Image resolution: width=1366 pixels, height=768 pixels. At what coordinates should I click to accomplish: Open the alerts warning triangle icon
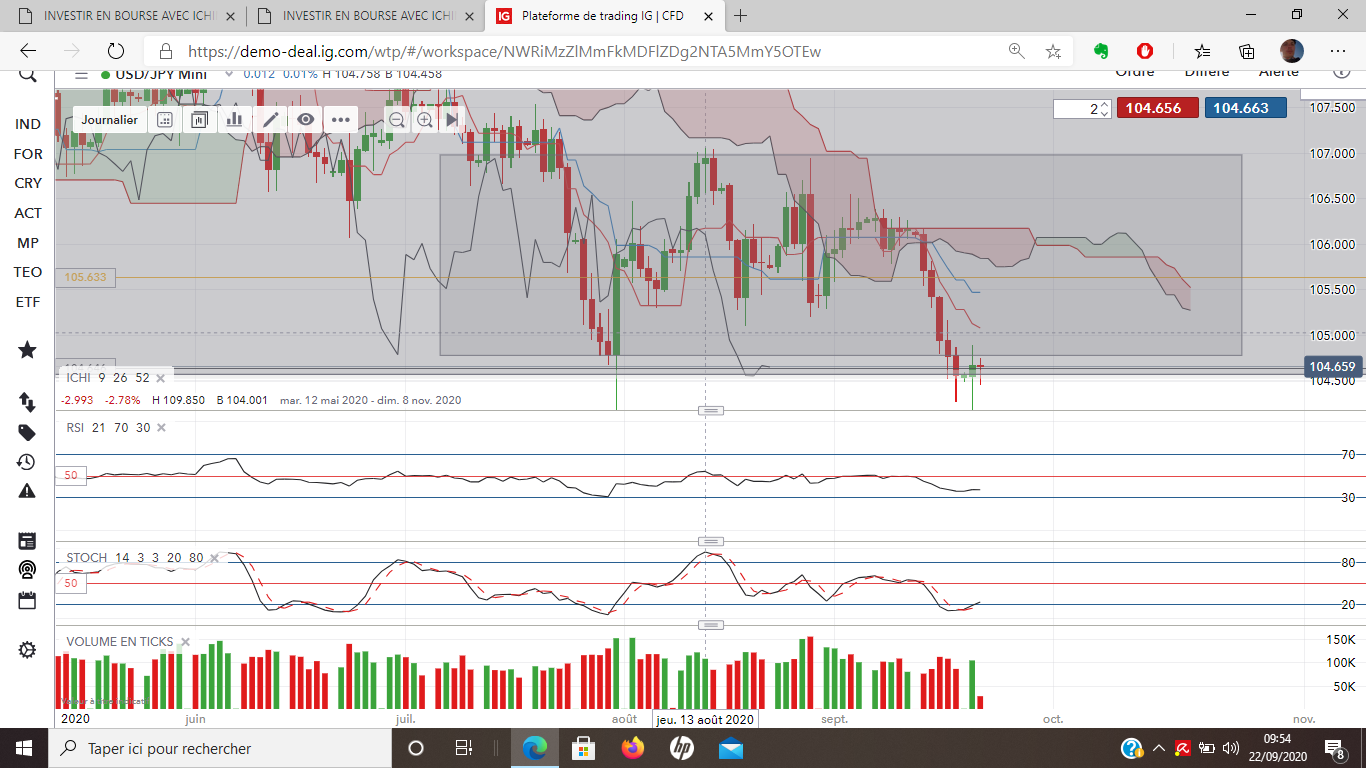pos(27,491)
